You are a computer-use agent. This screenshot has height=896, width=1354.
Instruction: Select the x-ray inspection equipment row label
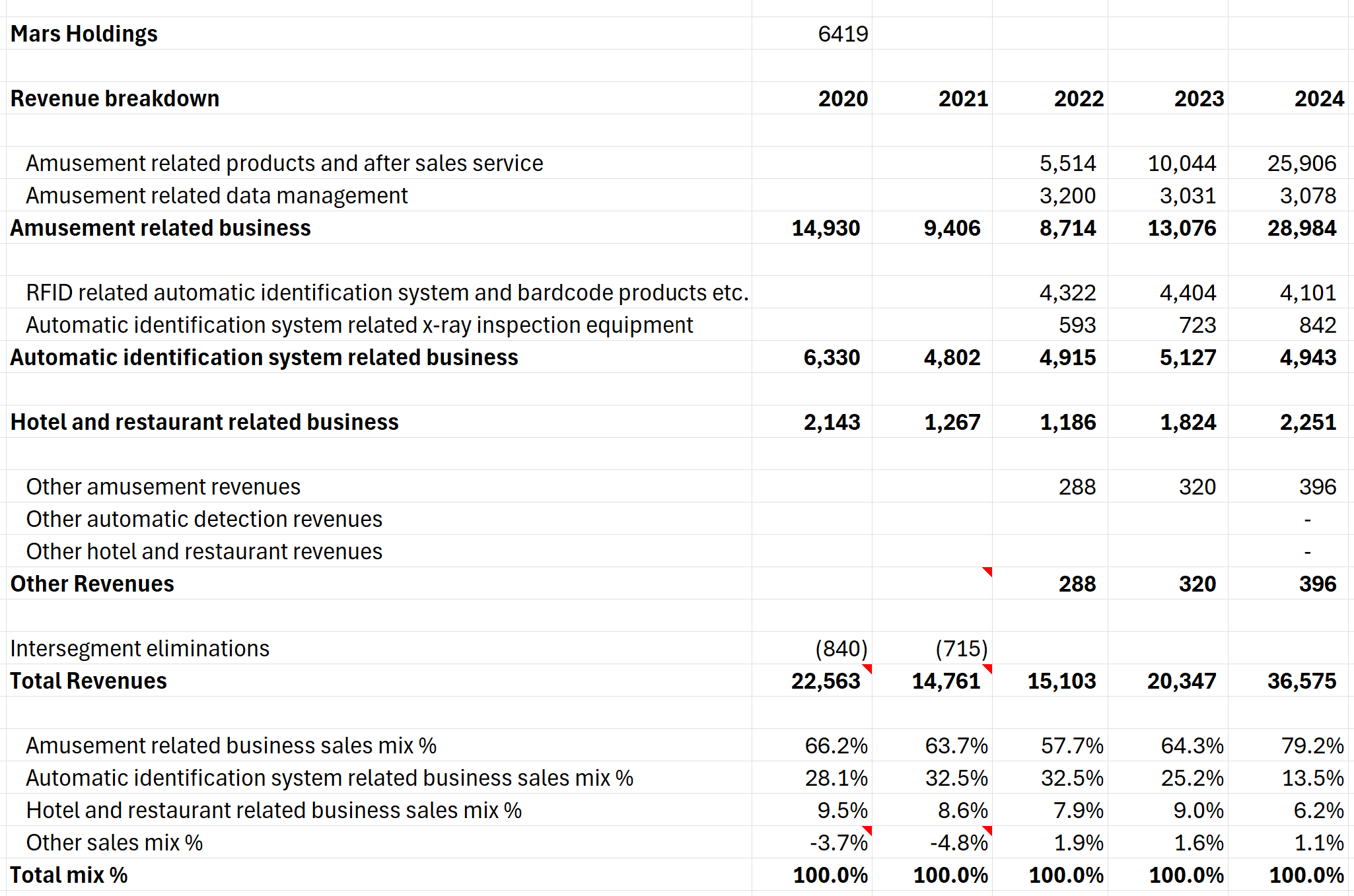click(x=359, y=325)
